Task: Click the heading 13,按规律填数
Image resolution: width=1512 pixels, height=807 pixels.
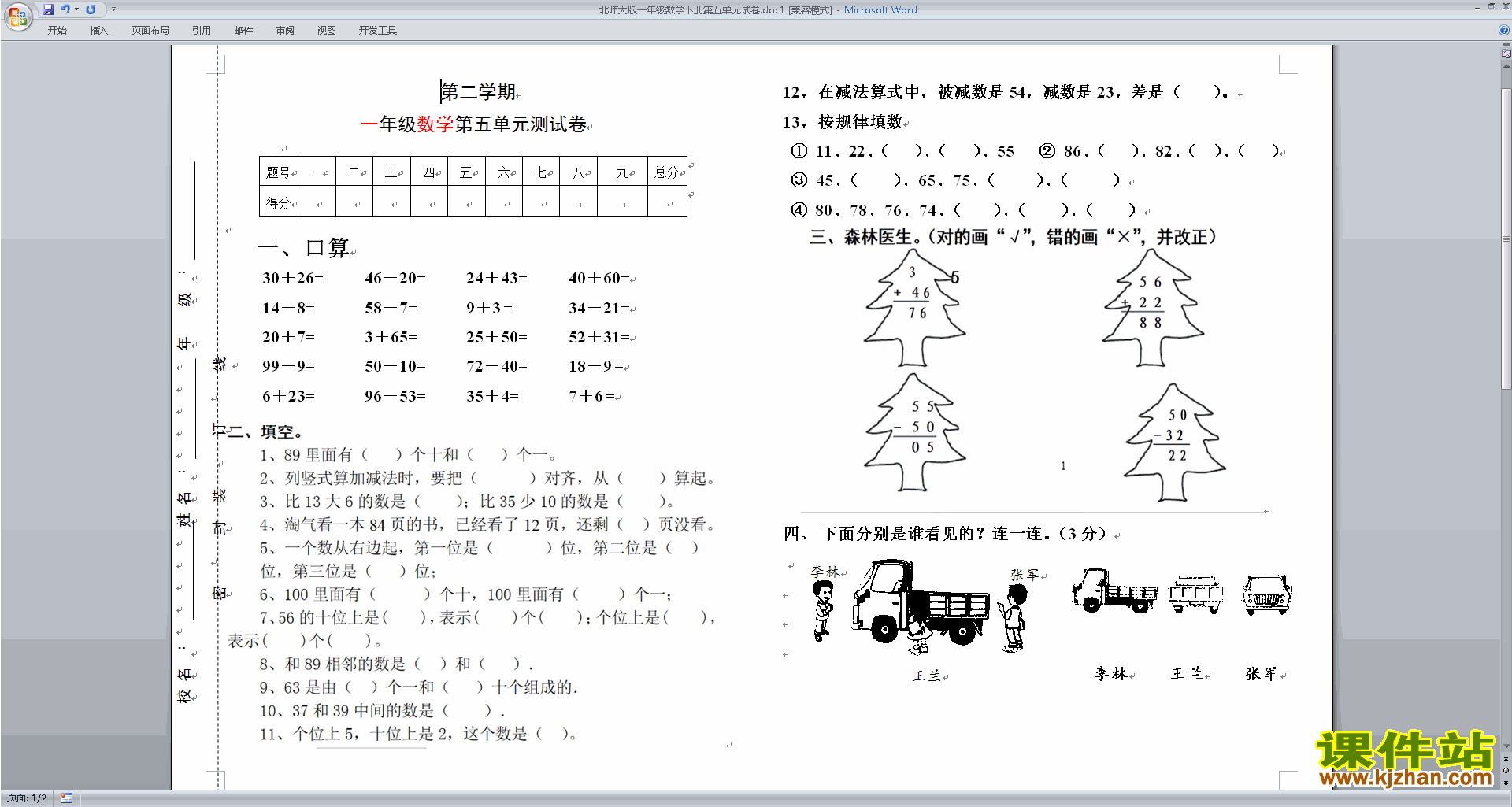Action: click(x=843, y=122)
